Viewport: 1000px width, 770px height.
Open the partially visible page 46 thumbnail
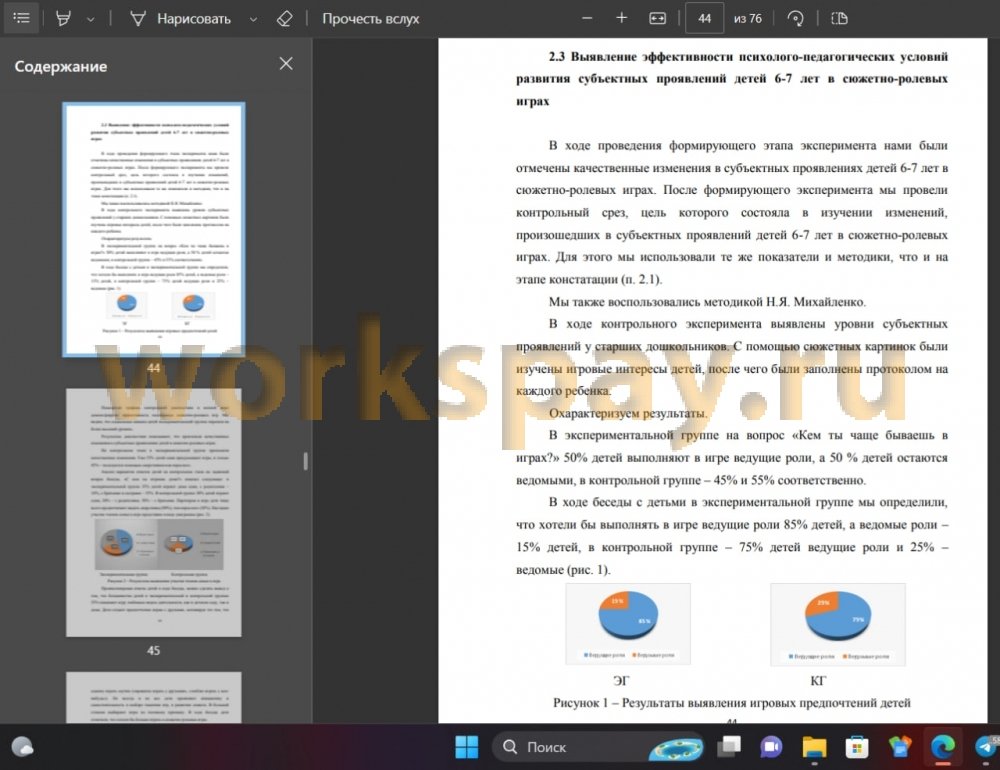tap(154, 697)
